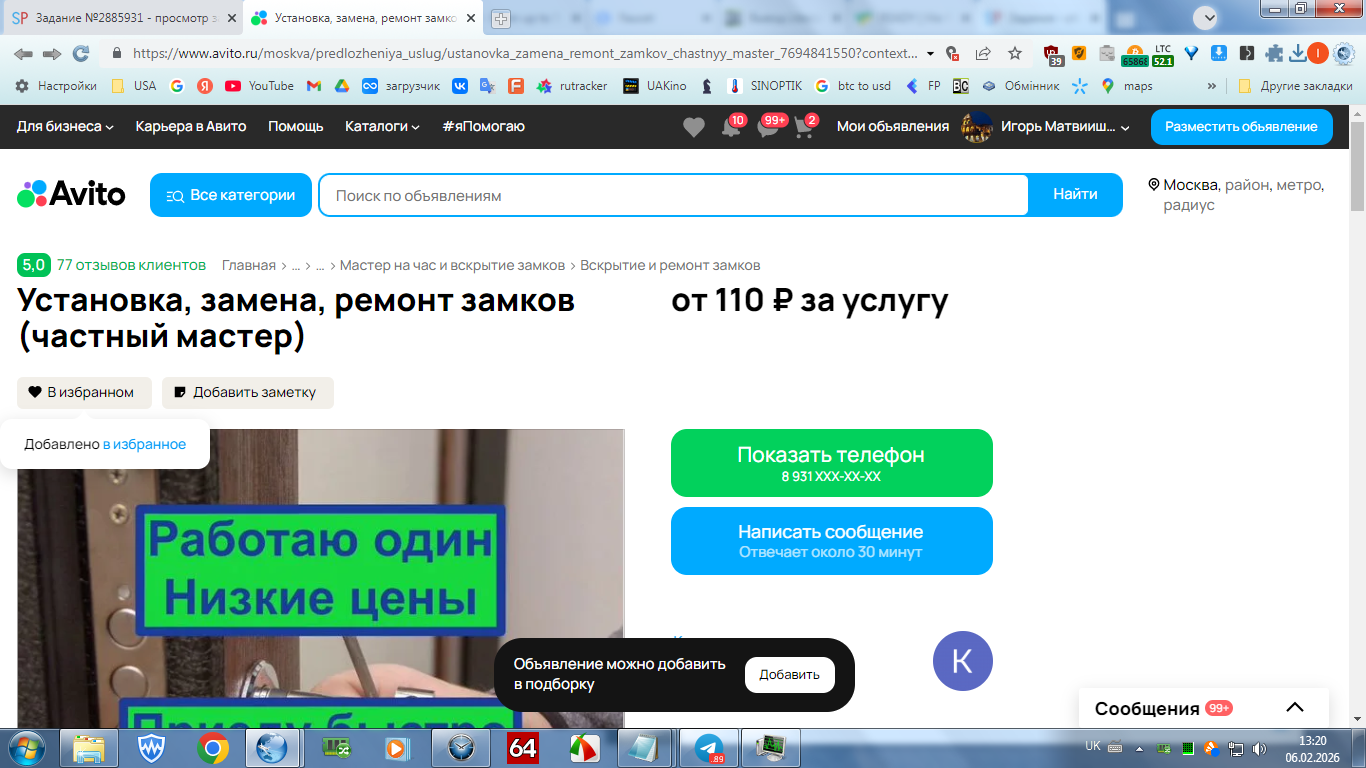
Task: Show more bookmarks with the double chevron
Action: [x=1212, y=86]
